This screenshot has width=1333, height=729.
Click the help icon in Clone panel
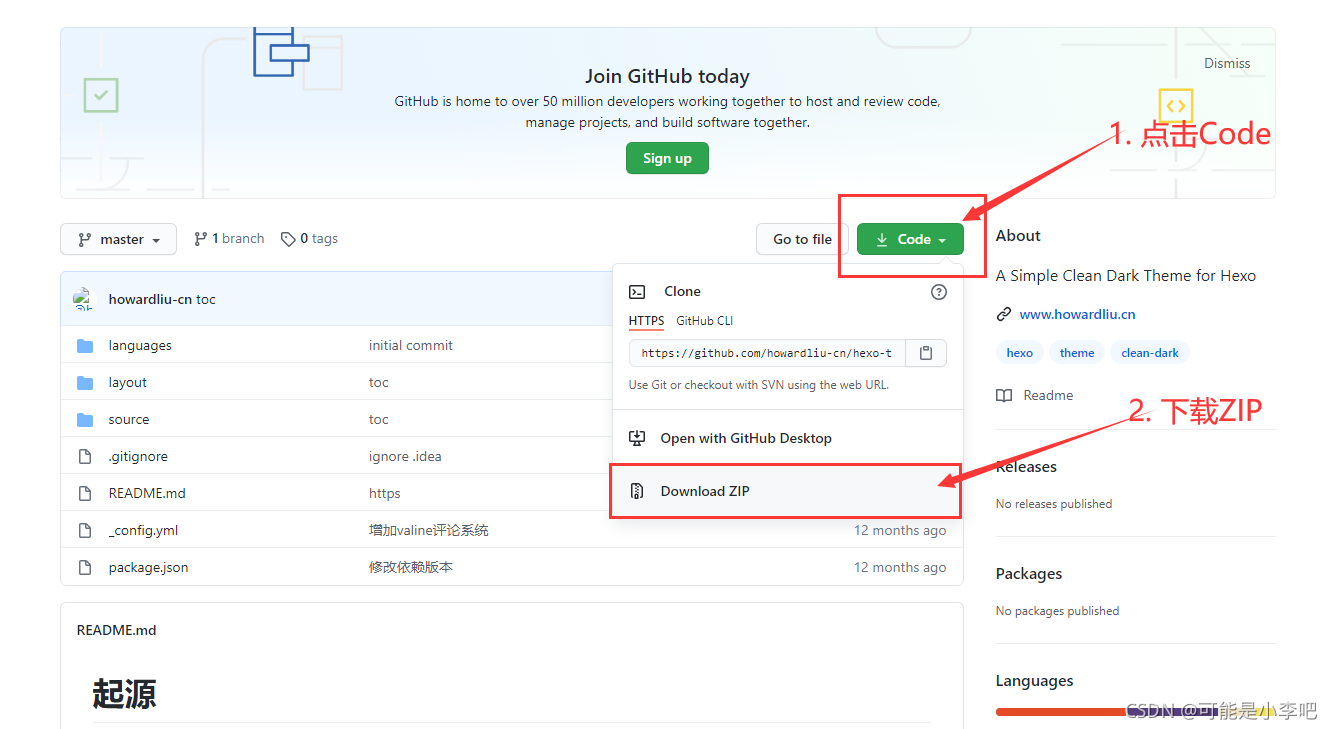pos(938,292)
